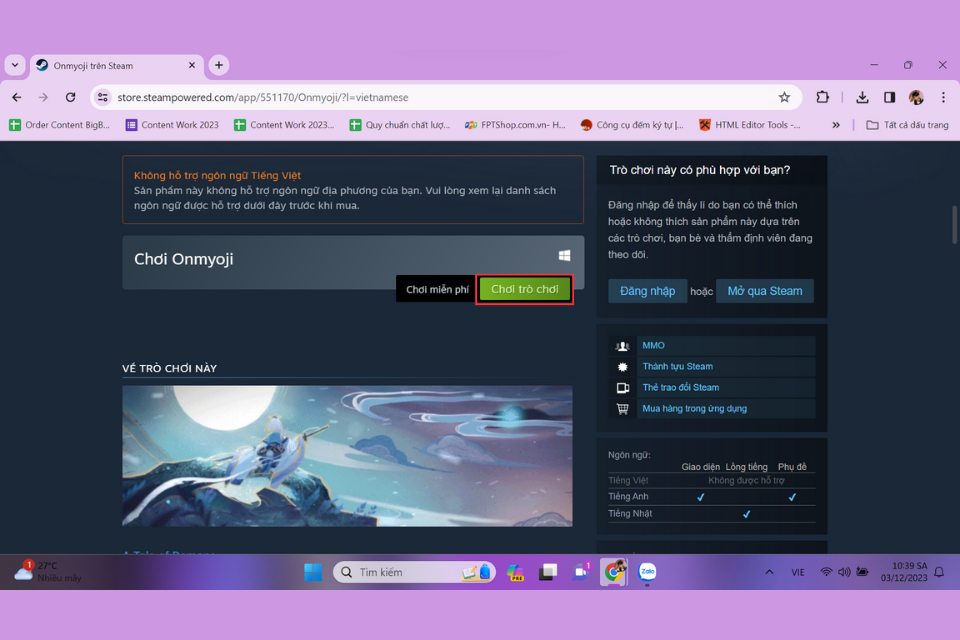Open Tất cả dấu trang folder

pyautogui.click(x=907, y=125)
